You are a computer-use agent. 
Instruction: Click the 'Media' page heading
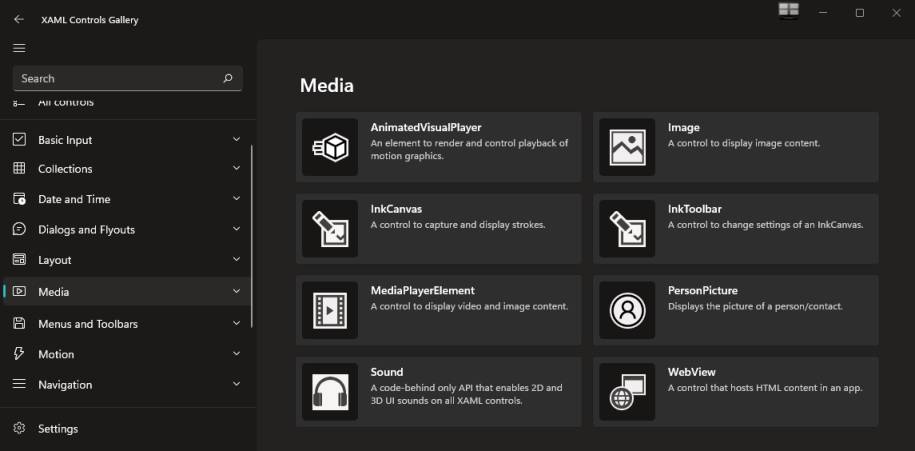click(x=327, y=86)
